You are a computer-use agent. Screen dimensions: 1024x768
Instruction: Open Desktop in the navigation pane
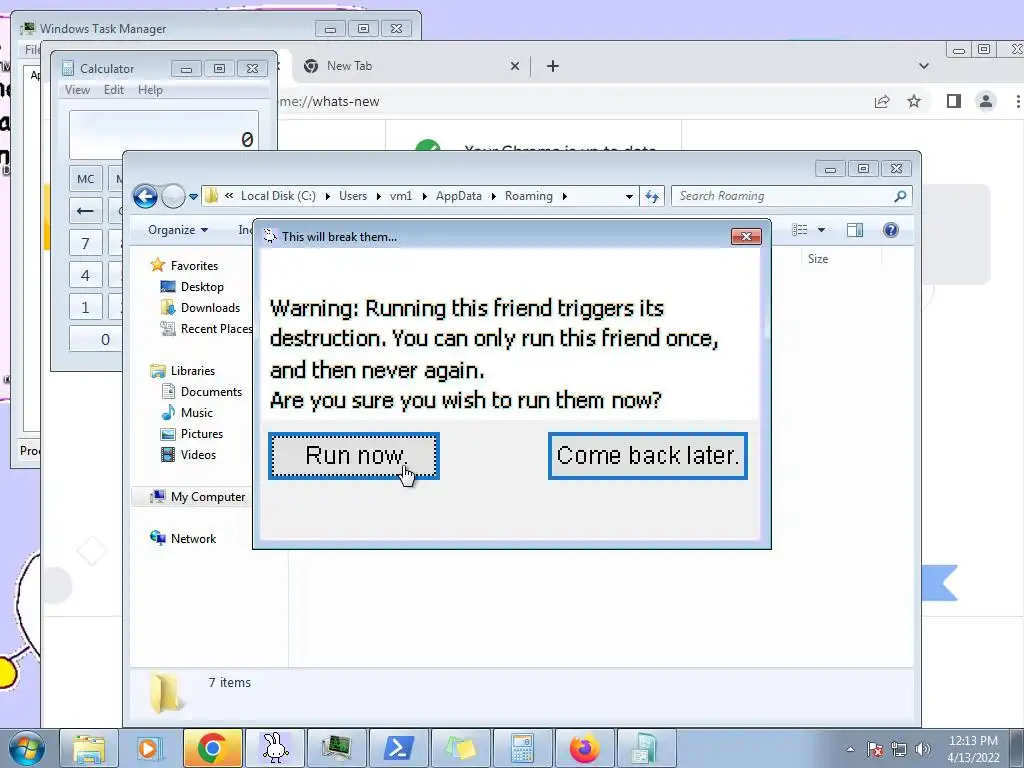[202, 287]
